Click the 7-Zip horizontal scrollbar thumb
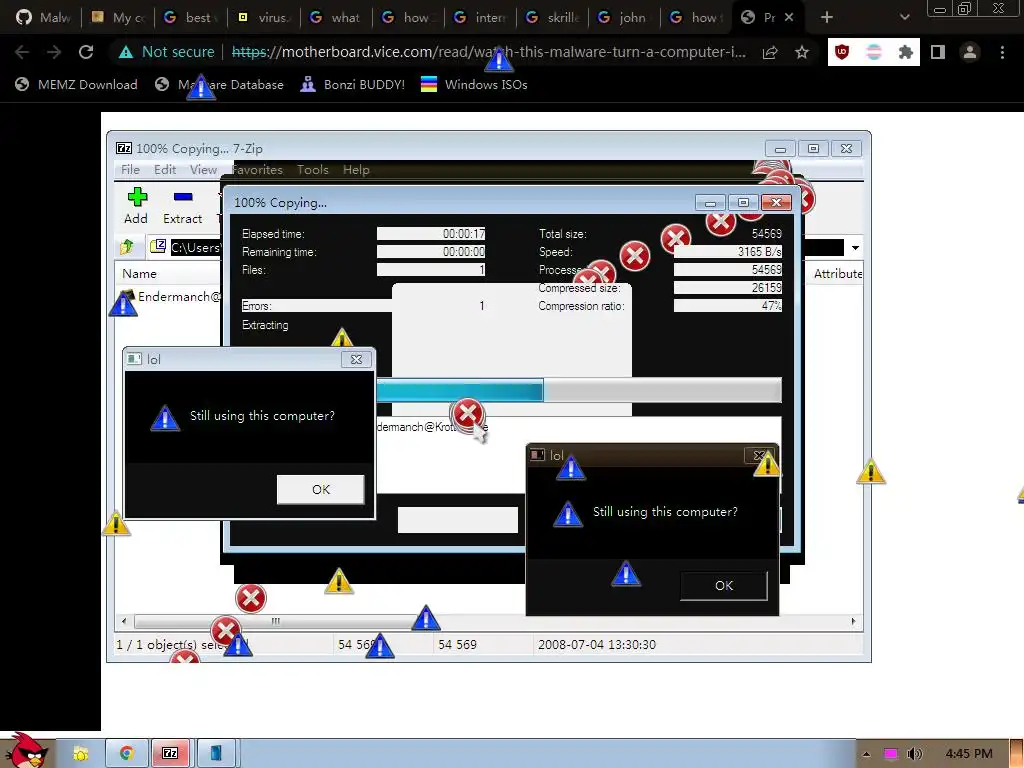This screenshot has height=768, width=1024. pyautogui.click(x=274, y=621)
